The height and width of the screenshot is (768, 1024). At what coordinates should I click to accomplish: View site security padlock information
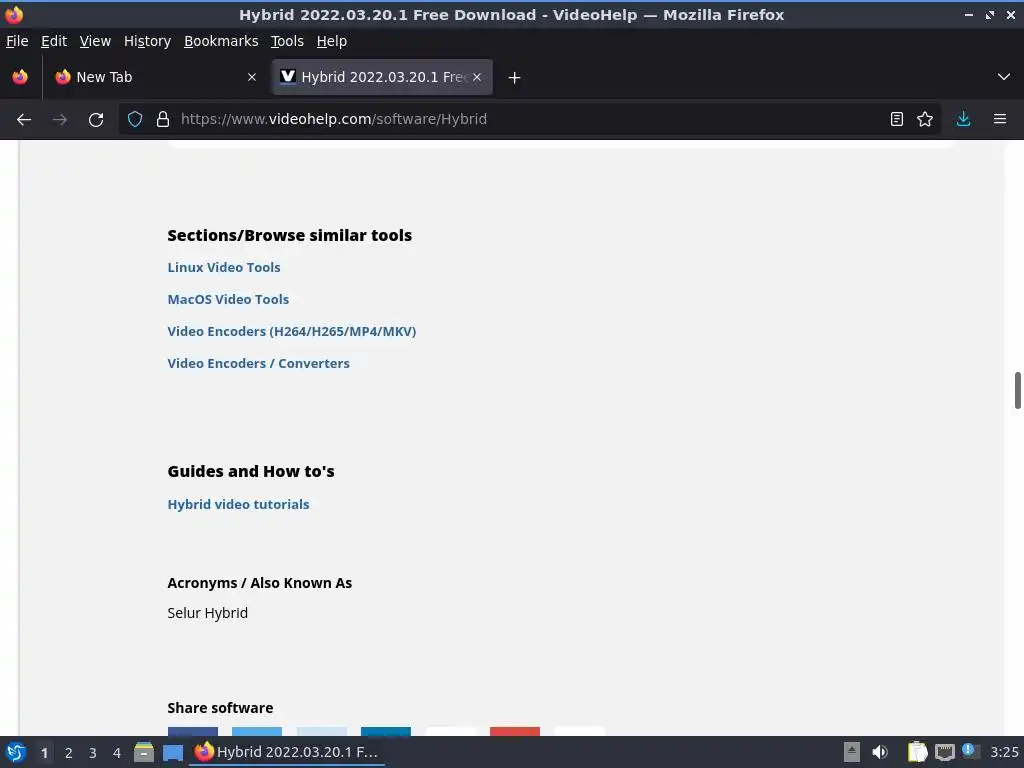coord(163,119)
